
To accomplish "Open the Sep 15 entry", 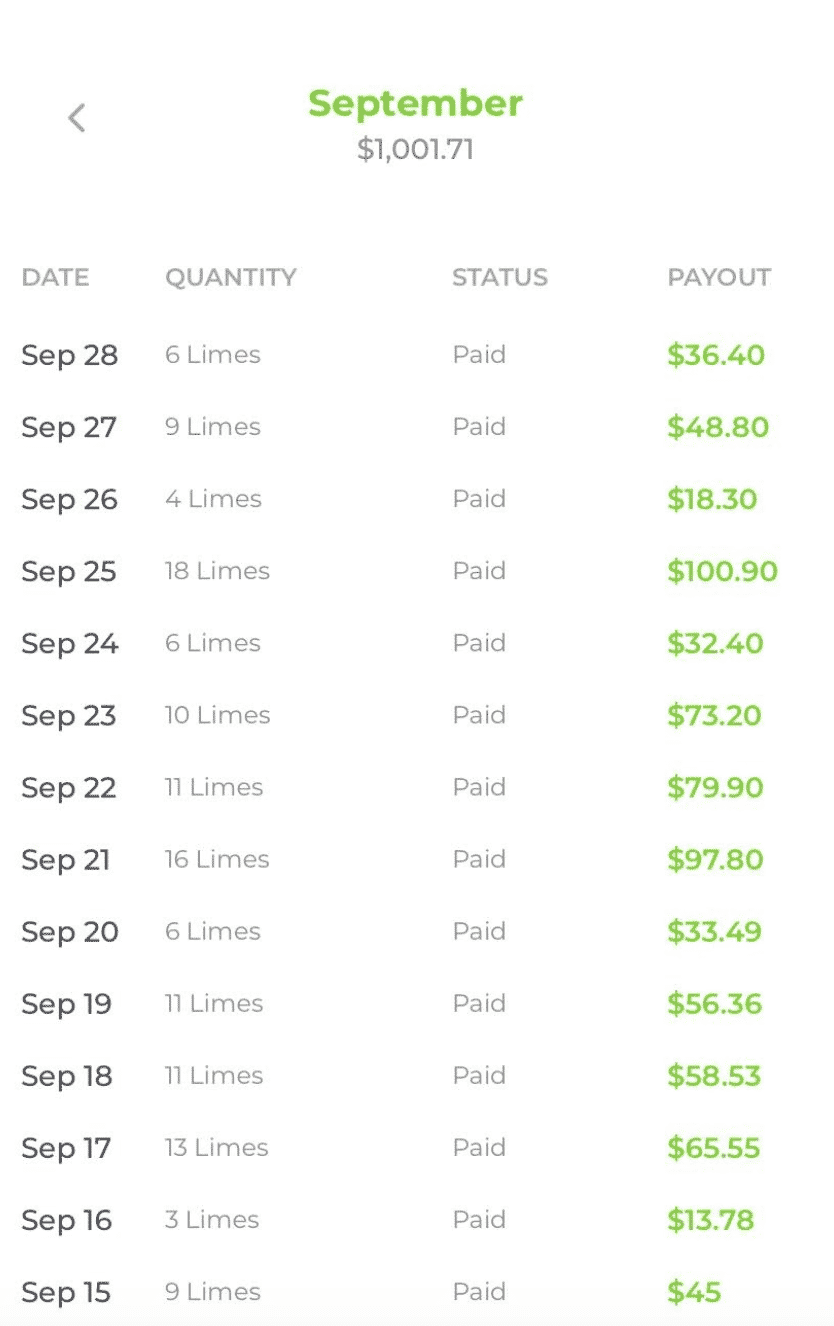I will (417, 1291).
